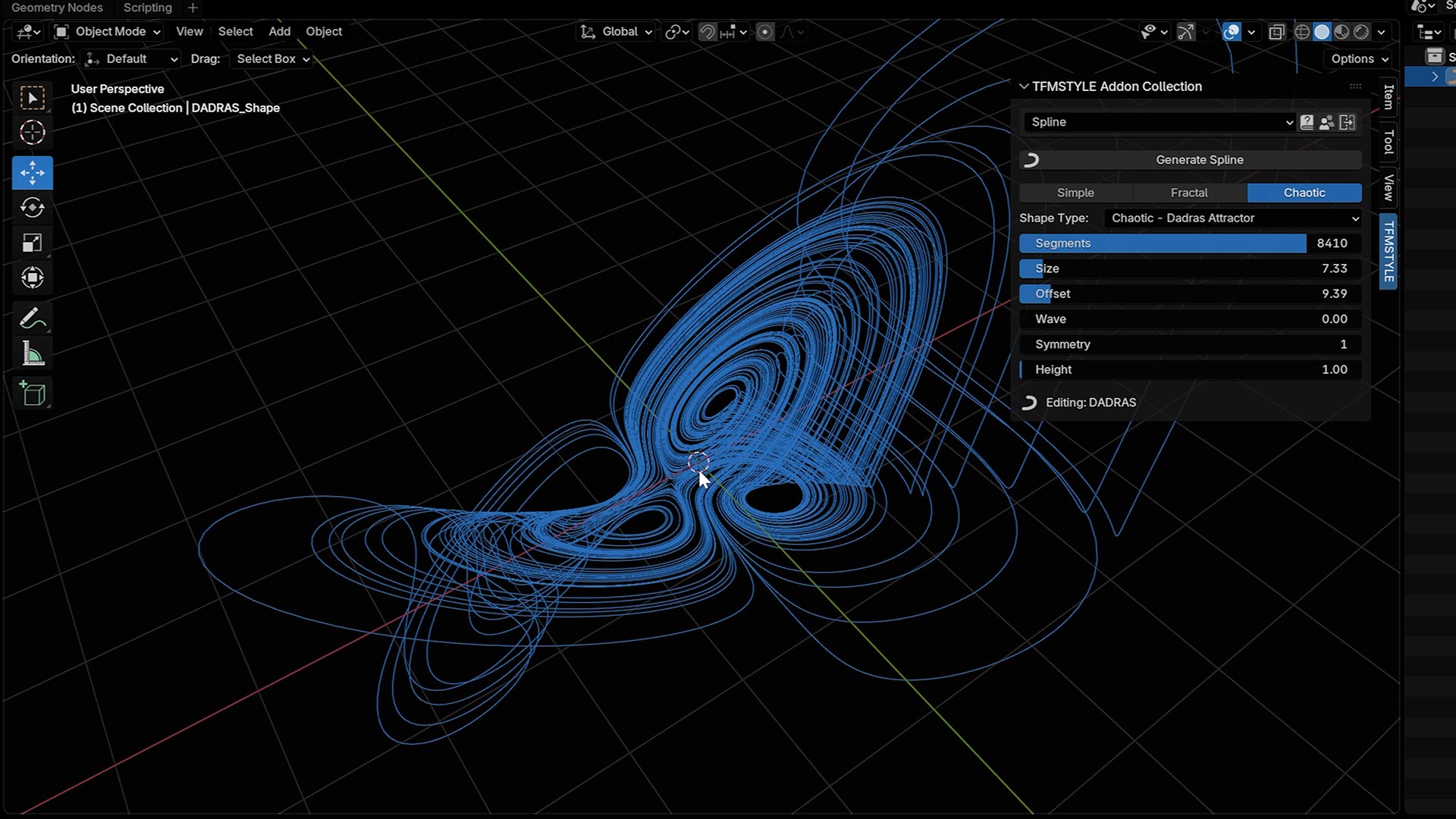Viewport: 1456px width, 819px height.
Task: Select the Measure tool
Action: coord(32,353)
